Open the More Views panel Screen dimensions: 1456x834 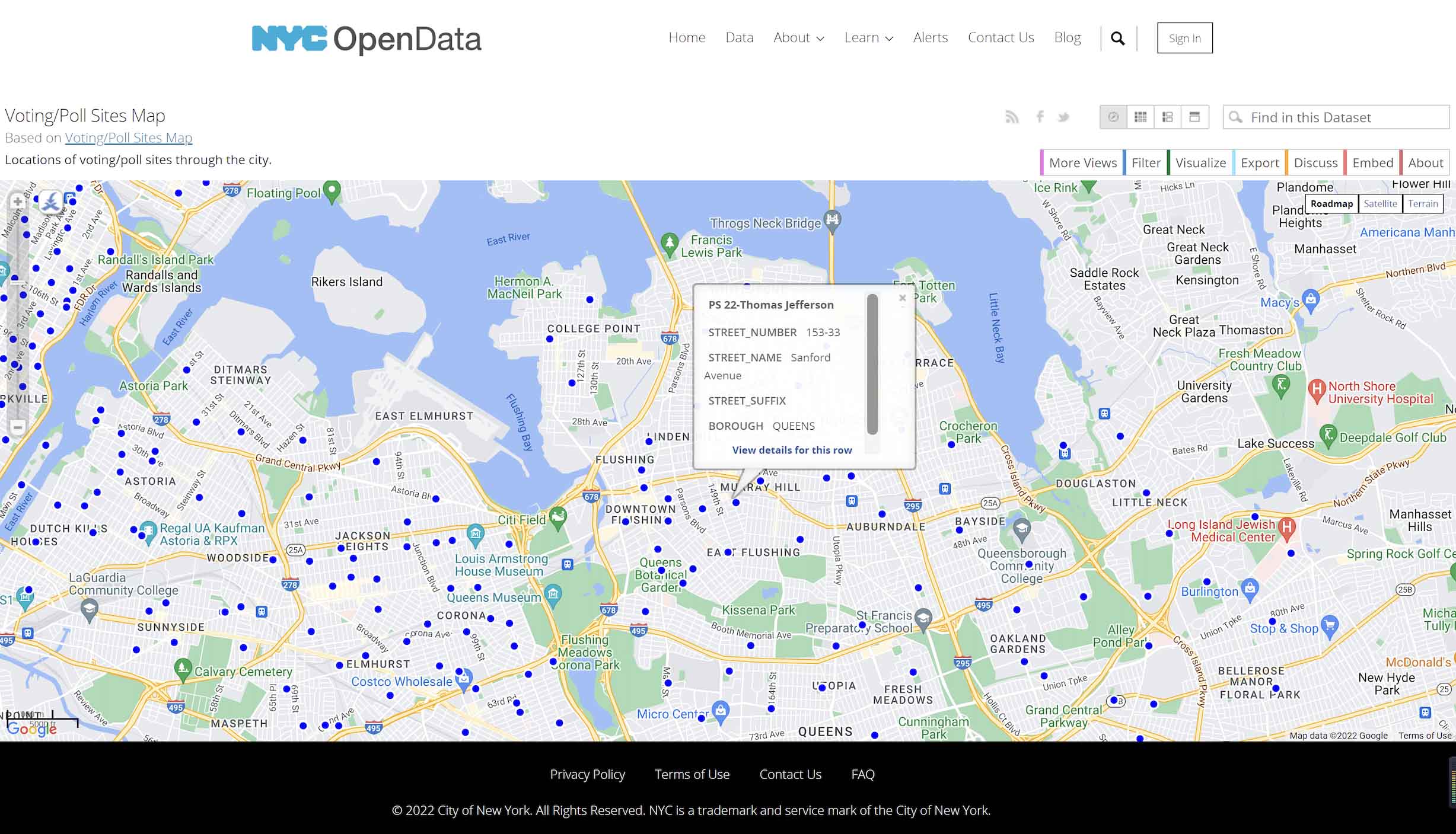point(1081,162)
